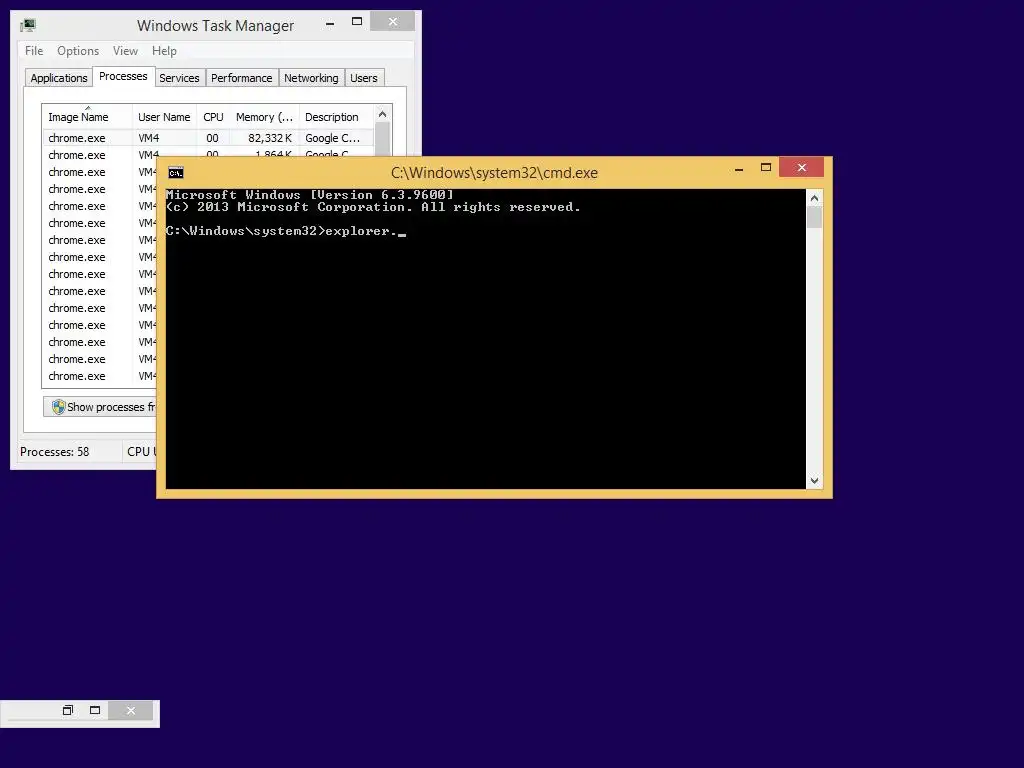Switch to the Applications tab

[59, 78]
